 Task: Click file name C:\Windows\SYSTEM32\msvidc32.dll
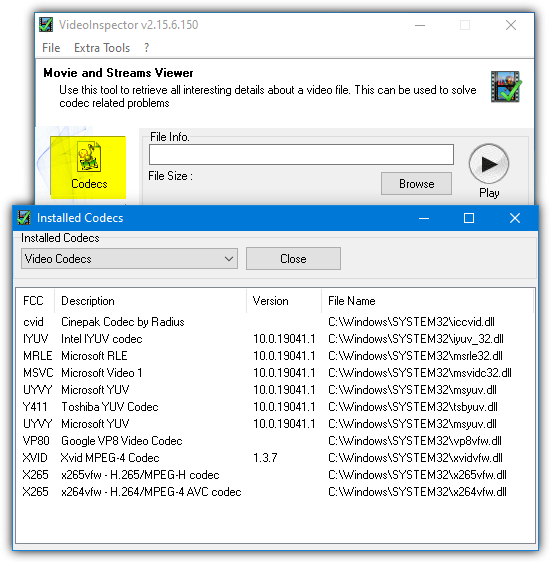[419, 373]
